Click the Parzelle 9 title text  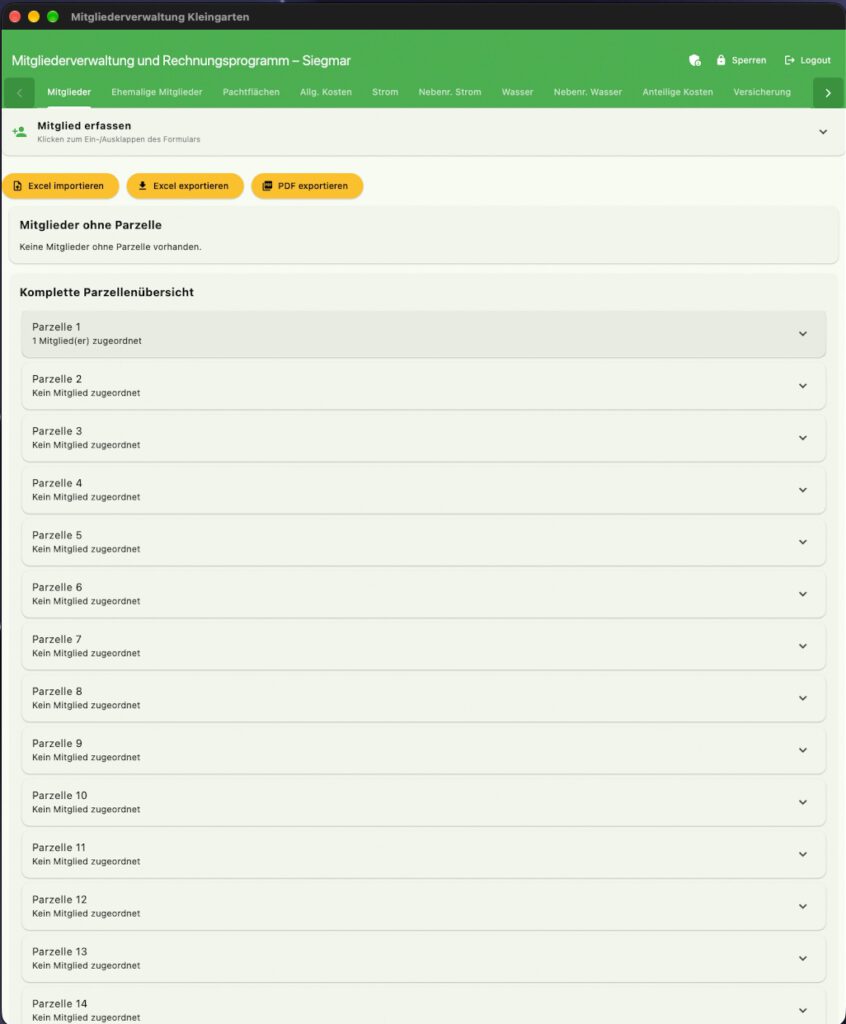coord(57,743)
